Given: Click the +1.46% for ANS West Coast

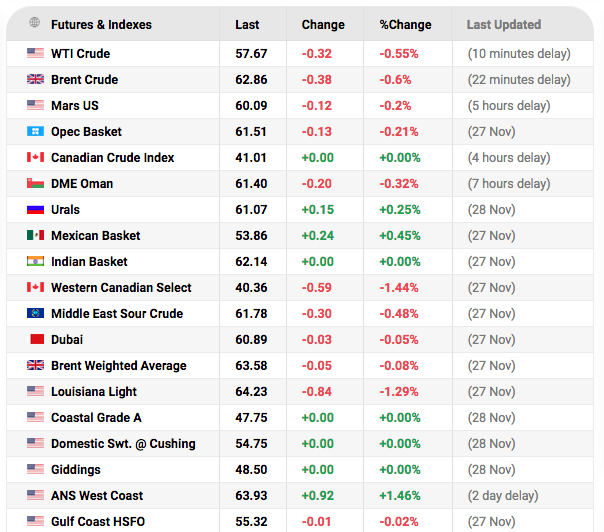Looking at the screenshot, I should (400, 495).
